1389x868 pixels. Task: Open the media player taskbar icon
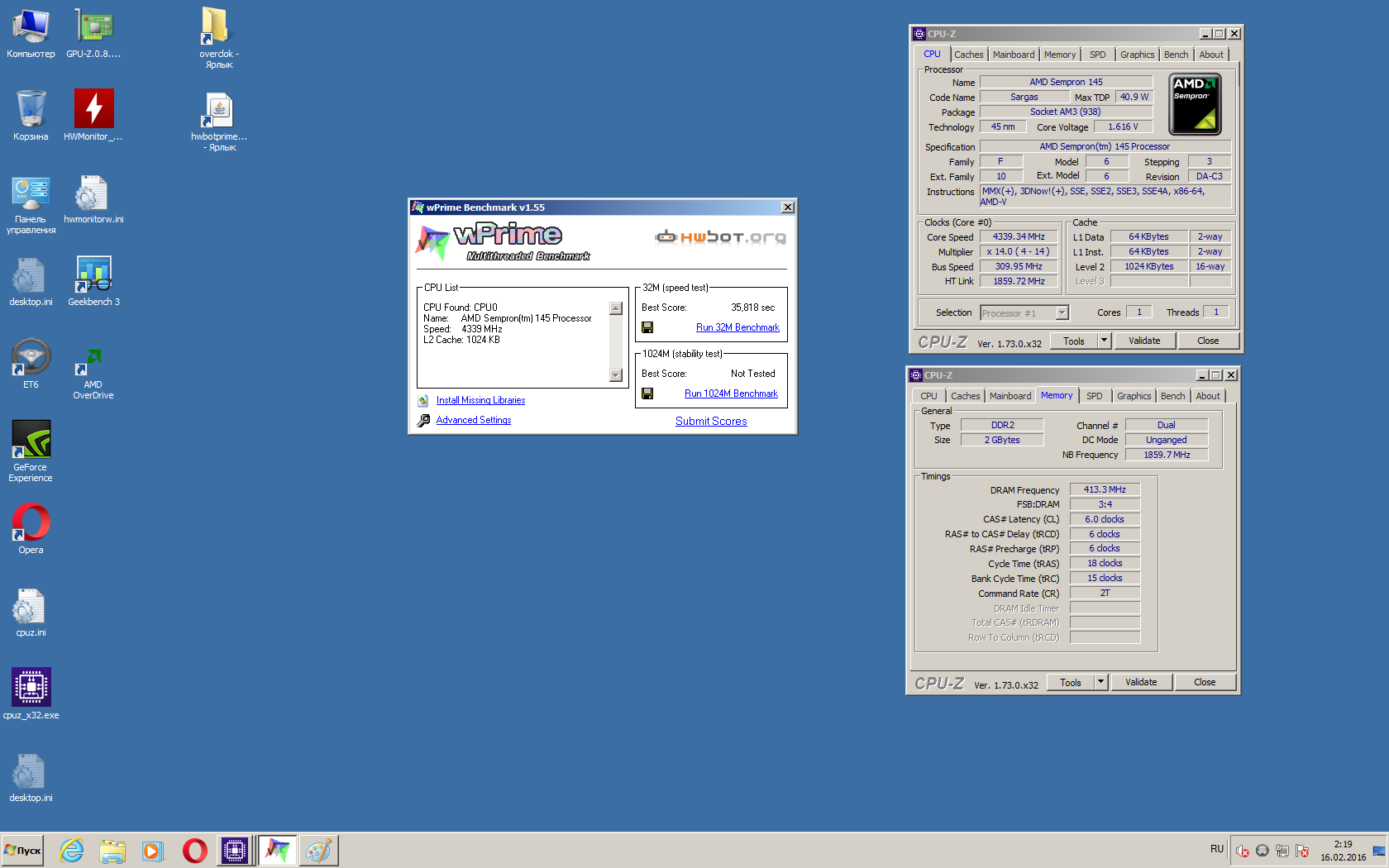153,850
